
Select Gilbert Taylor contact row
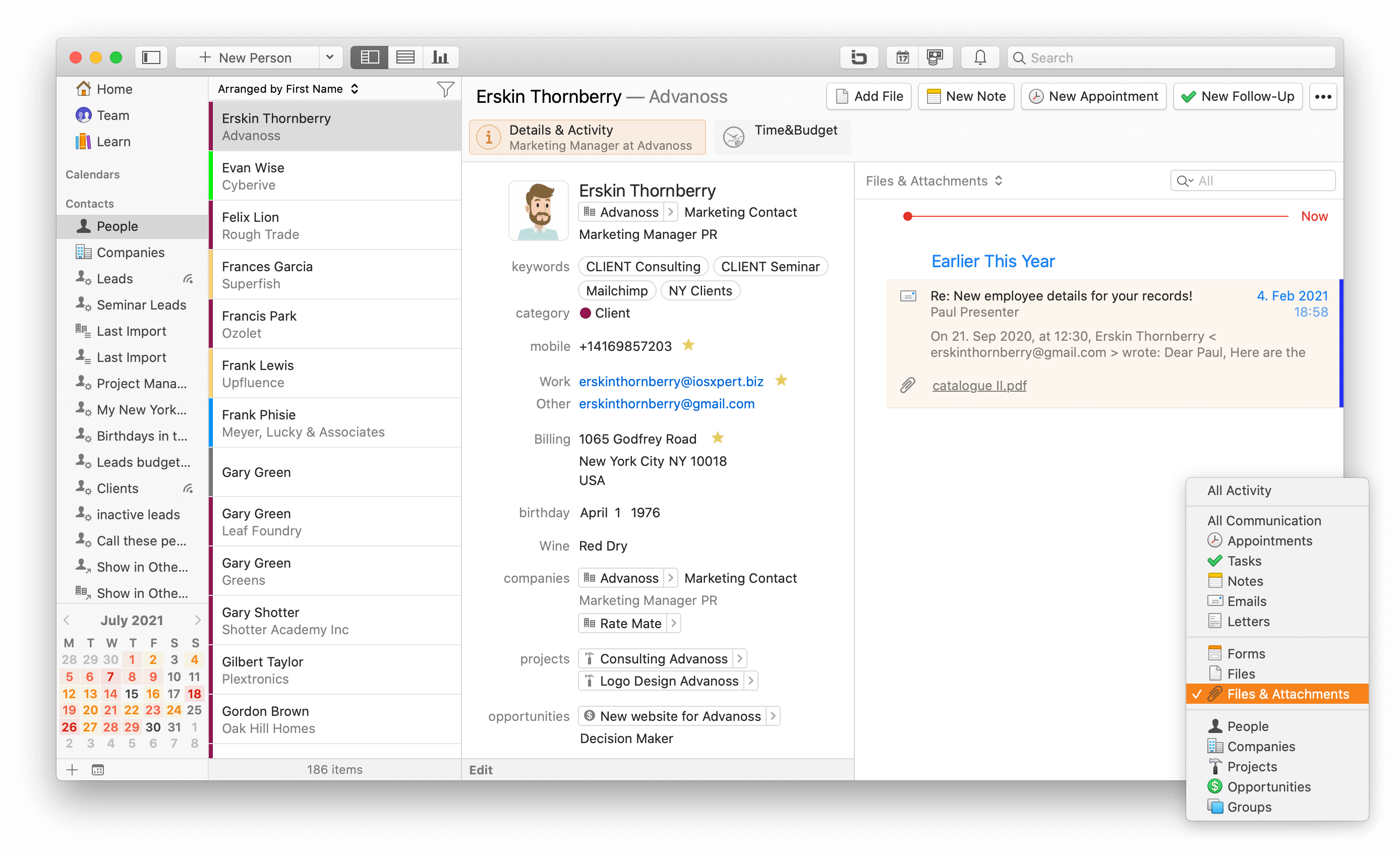335,670
